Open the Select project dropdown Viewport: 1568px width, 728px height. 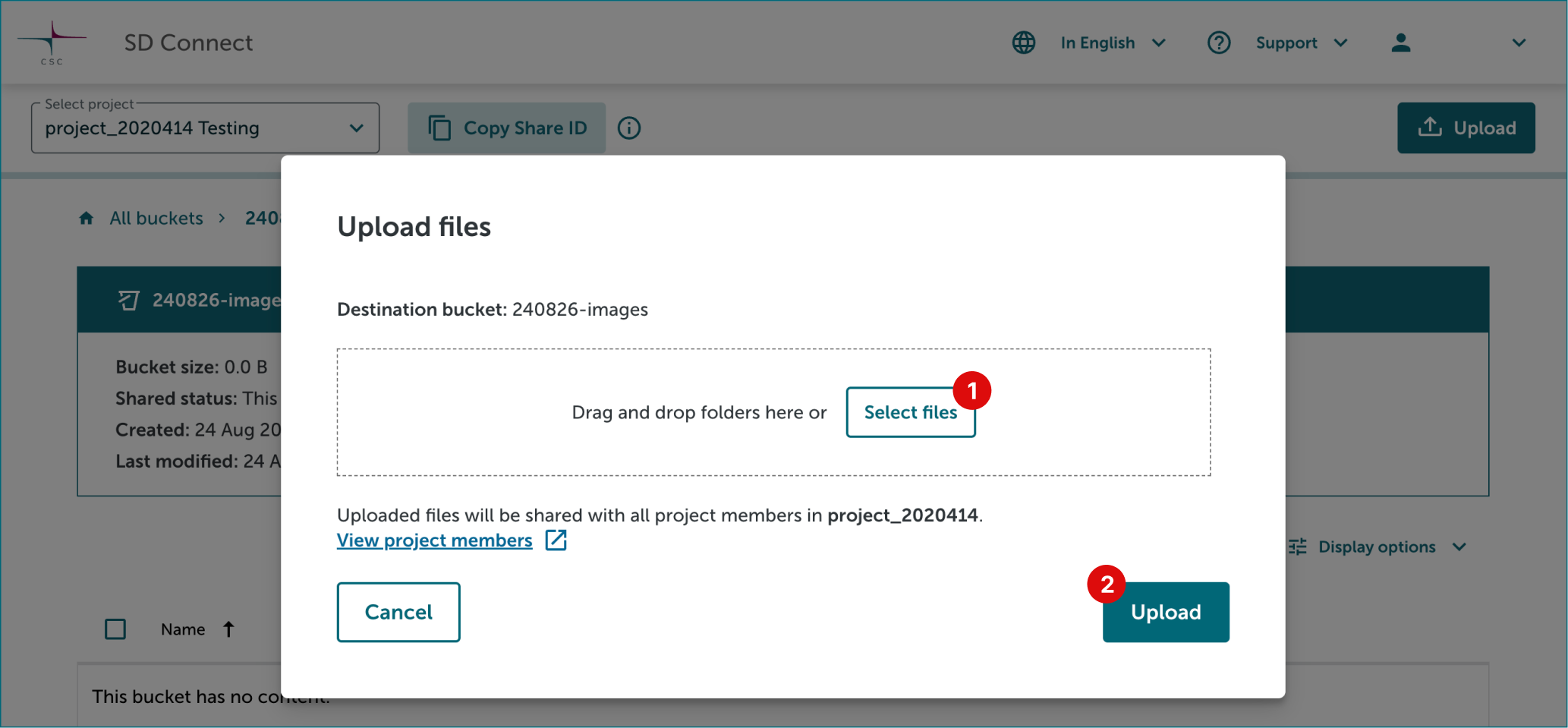[x=205, y=128]
